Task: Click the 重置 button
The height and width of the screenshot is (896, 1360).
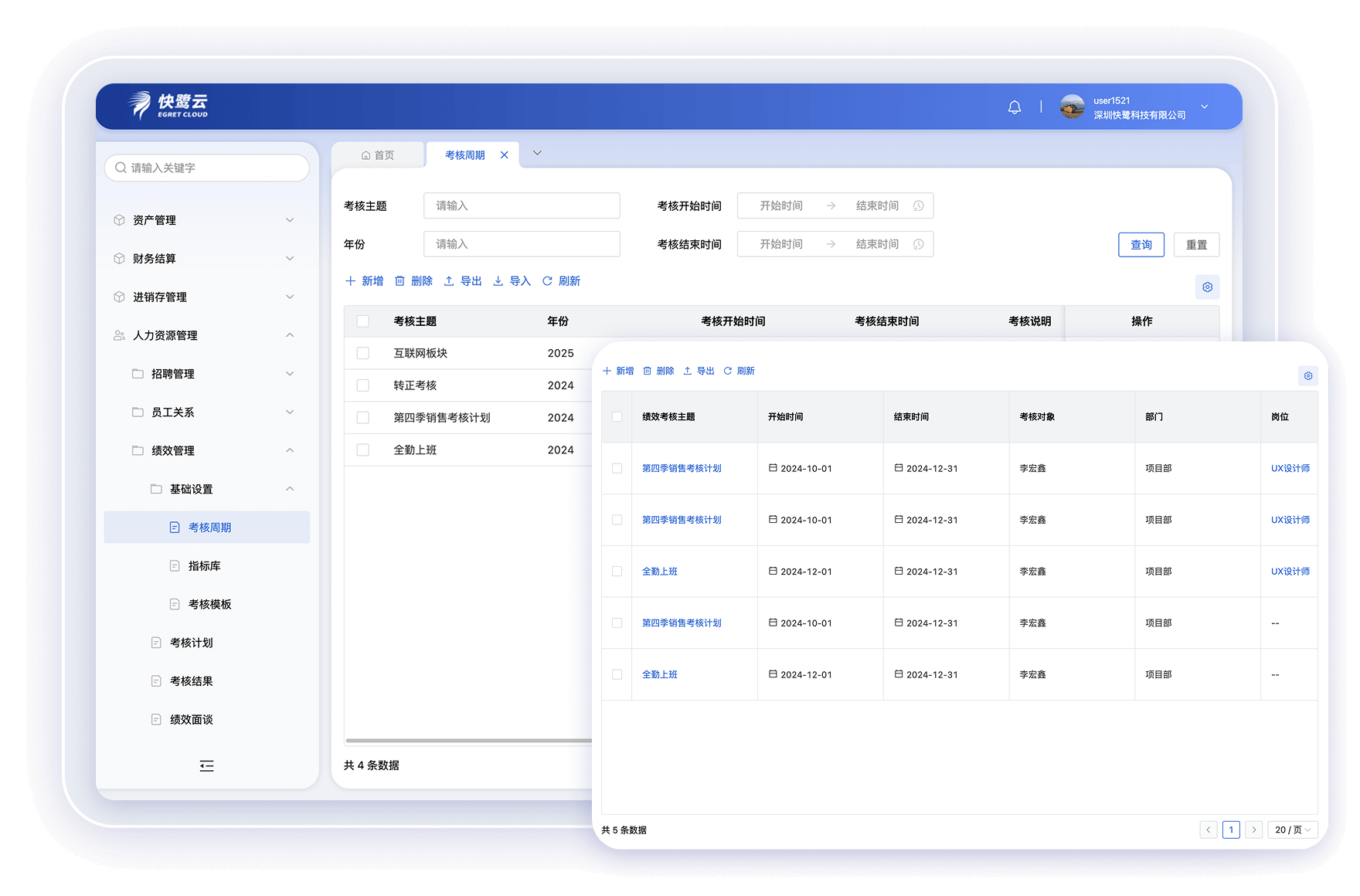Action: pos(1196,245)
